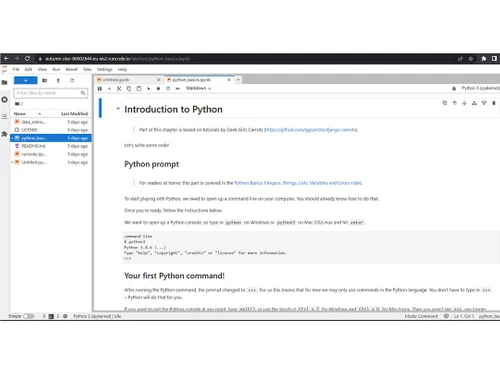
Task: Open the Python Basics video link
Action: point(298,183)
